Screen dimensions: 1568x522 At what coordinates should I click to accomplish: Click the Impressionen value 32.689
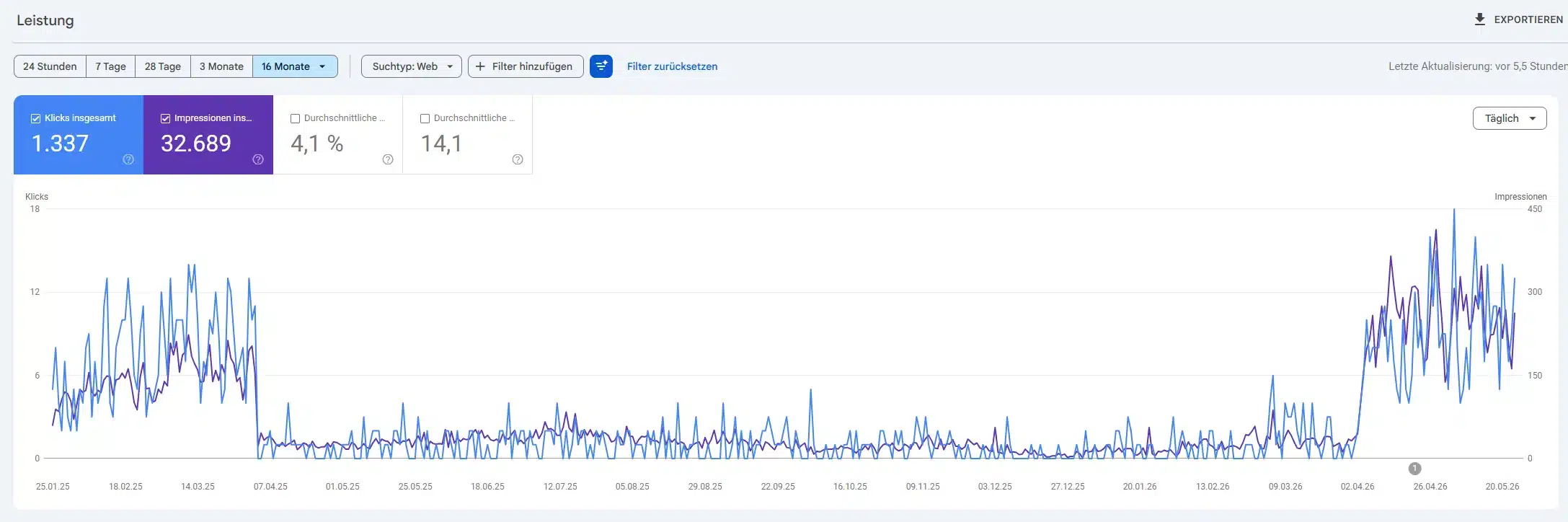(x=196, y=143)
